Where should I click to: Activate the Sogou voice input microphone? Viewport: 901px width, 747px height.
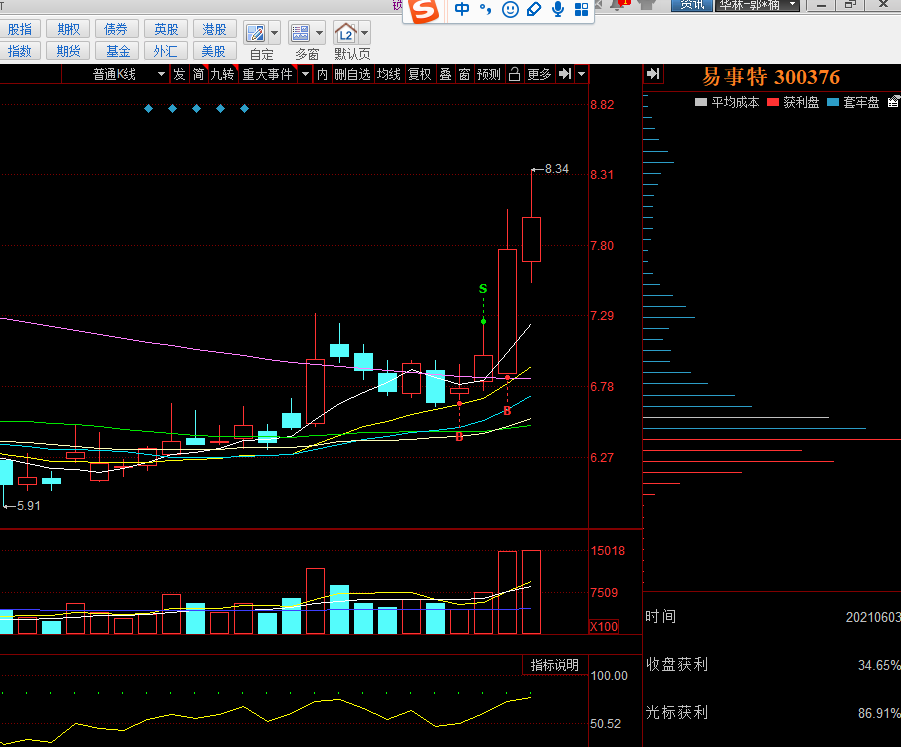coord(557,9)
